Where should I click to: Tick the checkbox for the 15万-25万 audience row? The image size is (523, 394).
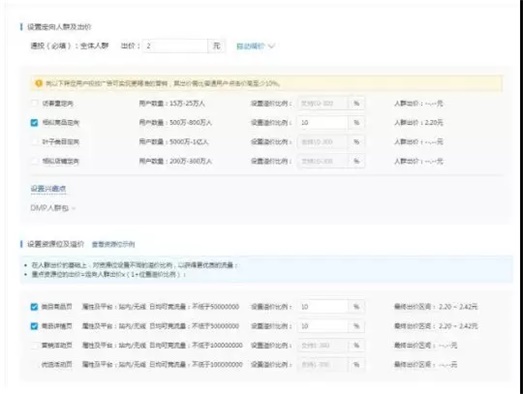tap(34, 103)
